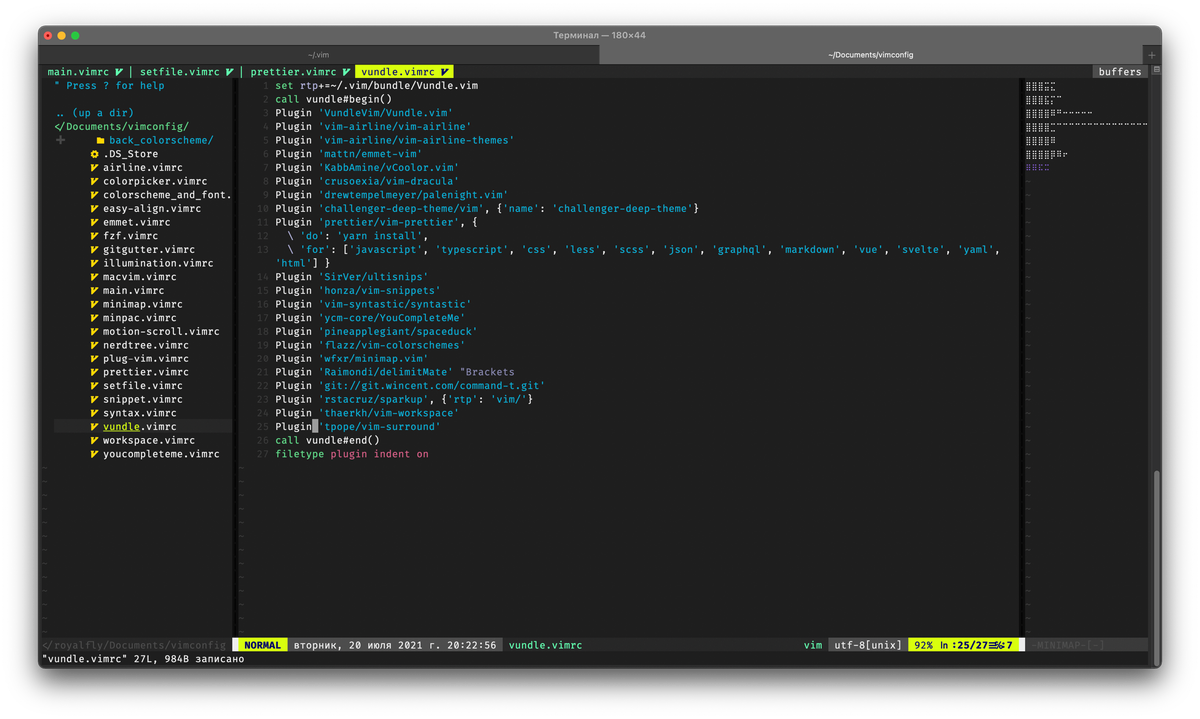1200x719 pixels.
Task: Open the back_colorscheme/ directory node
Action: [x=161, y=141]
